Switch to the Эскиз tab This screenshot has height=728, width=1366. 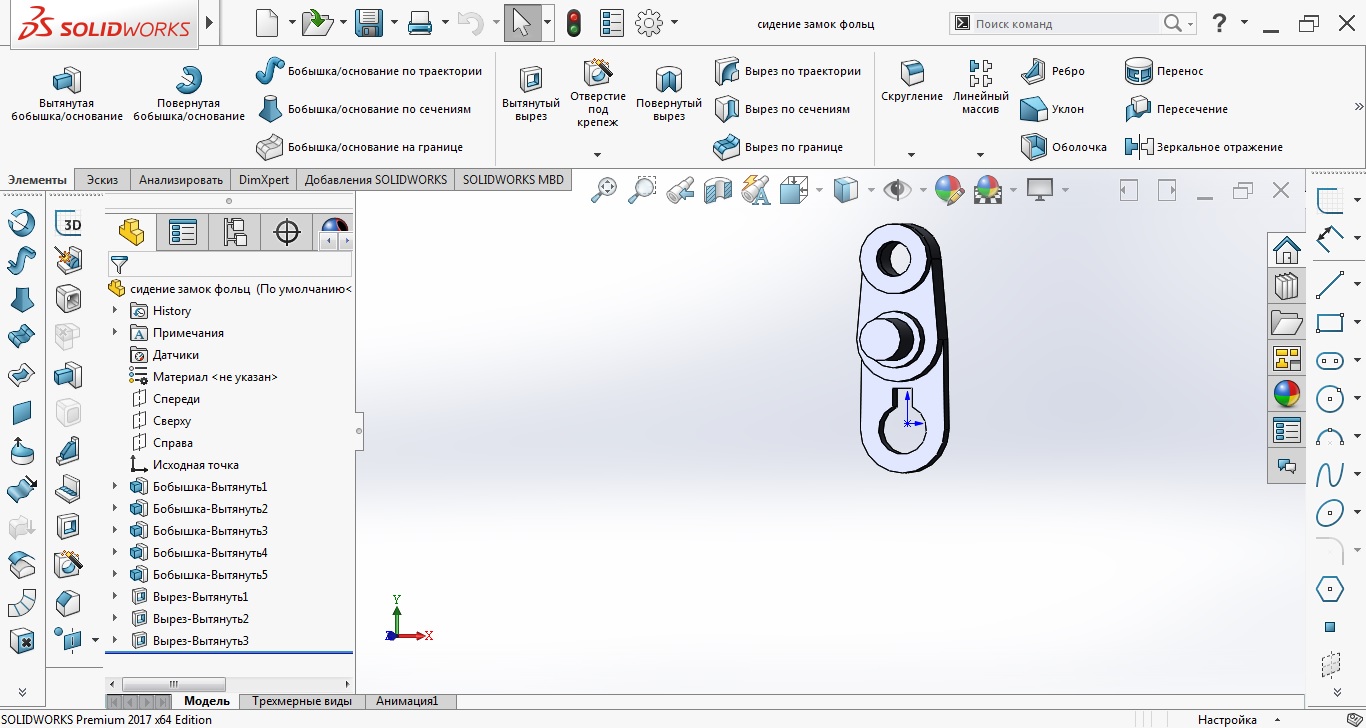pyautogui.click(x=102, y=180)
